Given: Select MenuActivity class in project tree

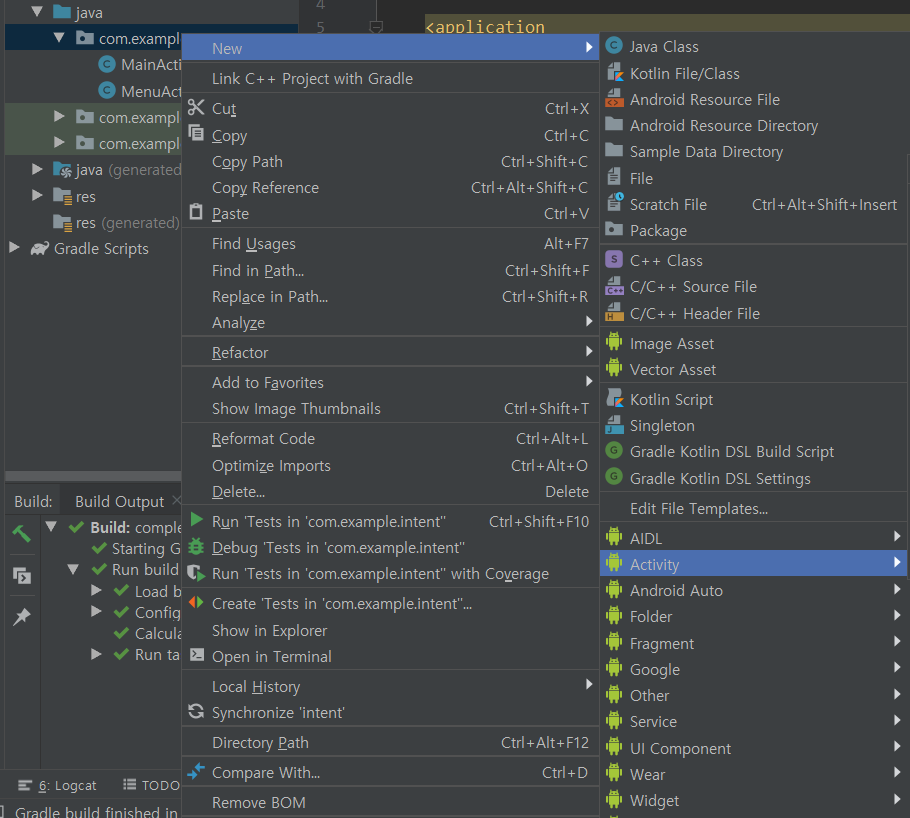Looking at the screenshot, I should (x=140, y=91).
